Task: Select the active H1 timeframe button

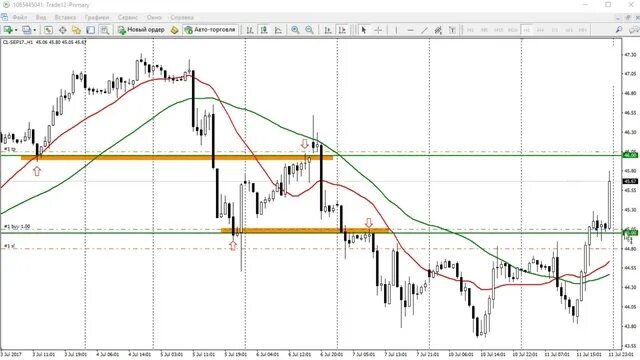Action: click(527, 30)
